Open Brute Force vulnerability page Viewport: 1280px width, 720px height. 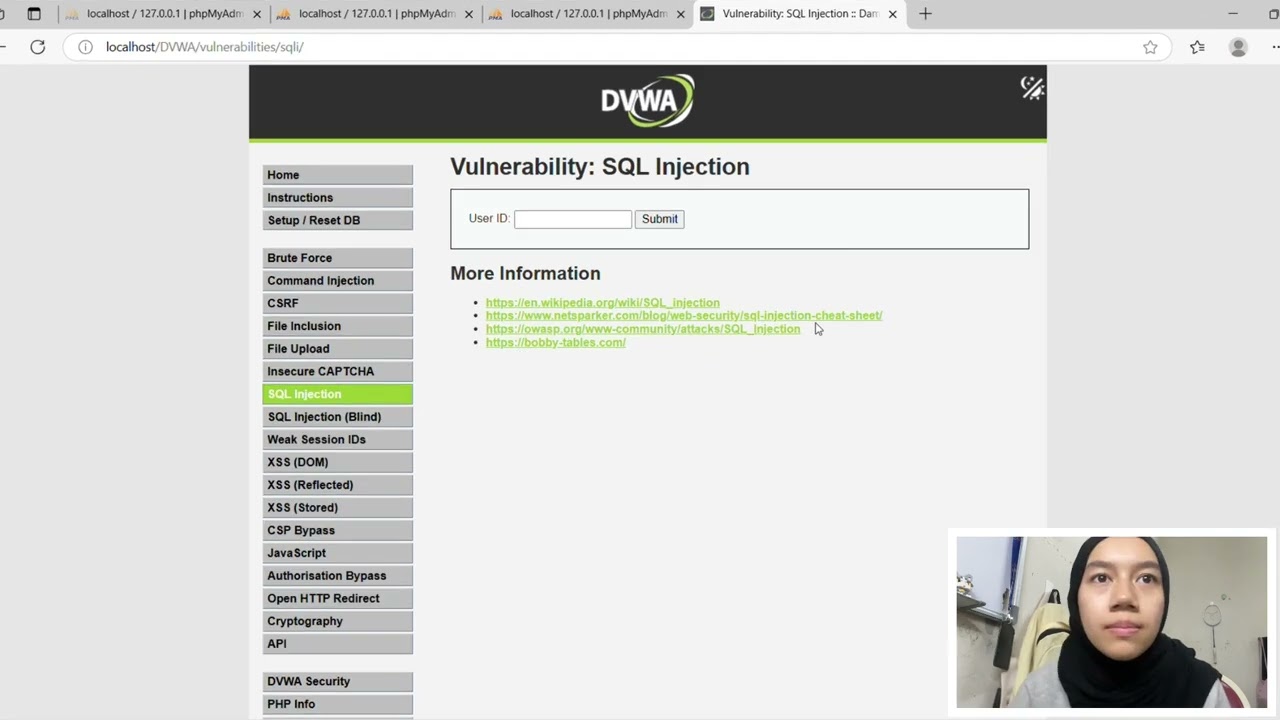pos(338,258)
